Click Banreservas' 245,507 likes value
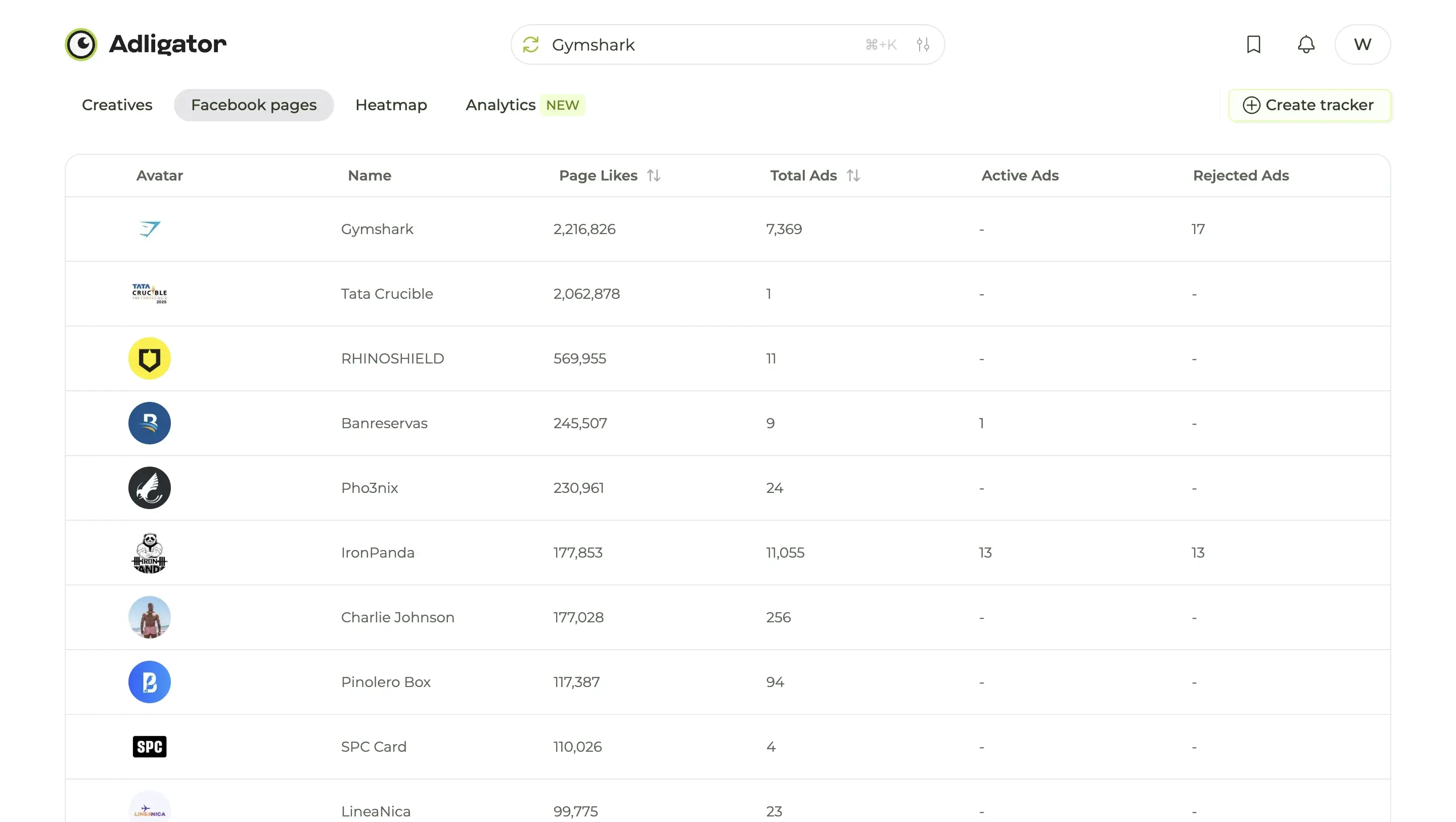Viewport: 1456px width, 822px height. (580, 424)
